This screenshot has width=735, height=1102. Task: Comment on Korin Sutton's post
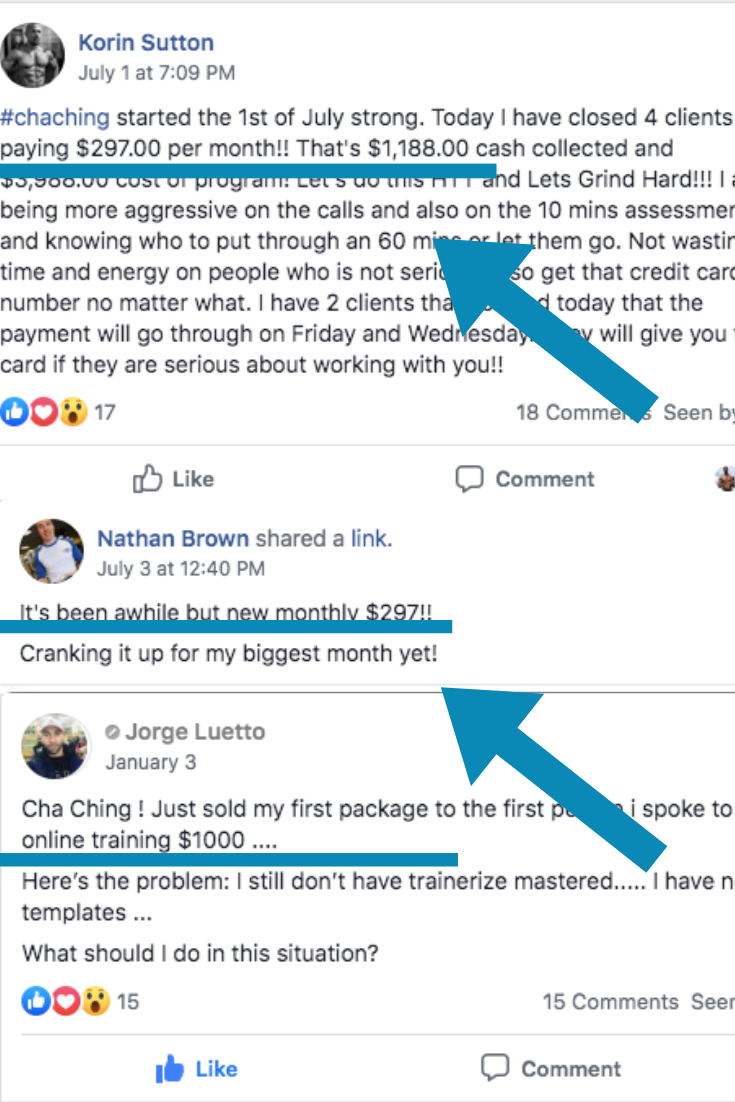525,479
